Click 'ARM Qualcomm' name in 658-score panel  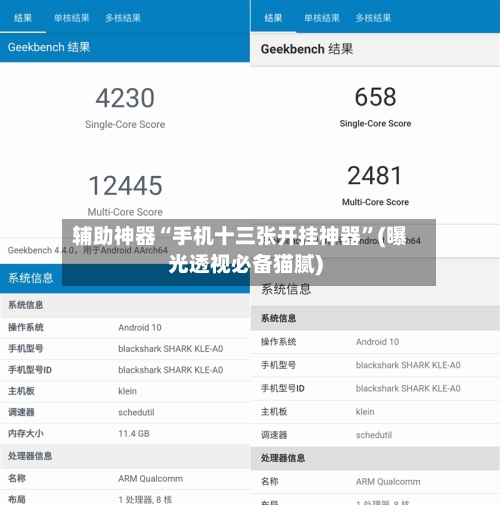[388, 481]
